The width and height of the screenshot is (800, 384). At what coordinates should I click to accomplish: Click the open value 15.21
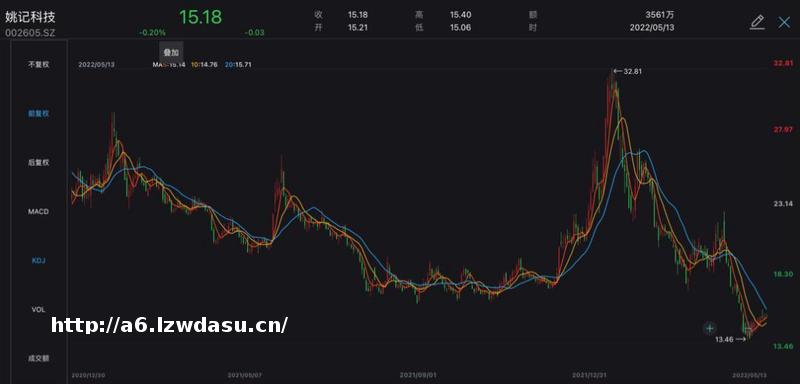click(358, 28)
